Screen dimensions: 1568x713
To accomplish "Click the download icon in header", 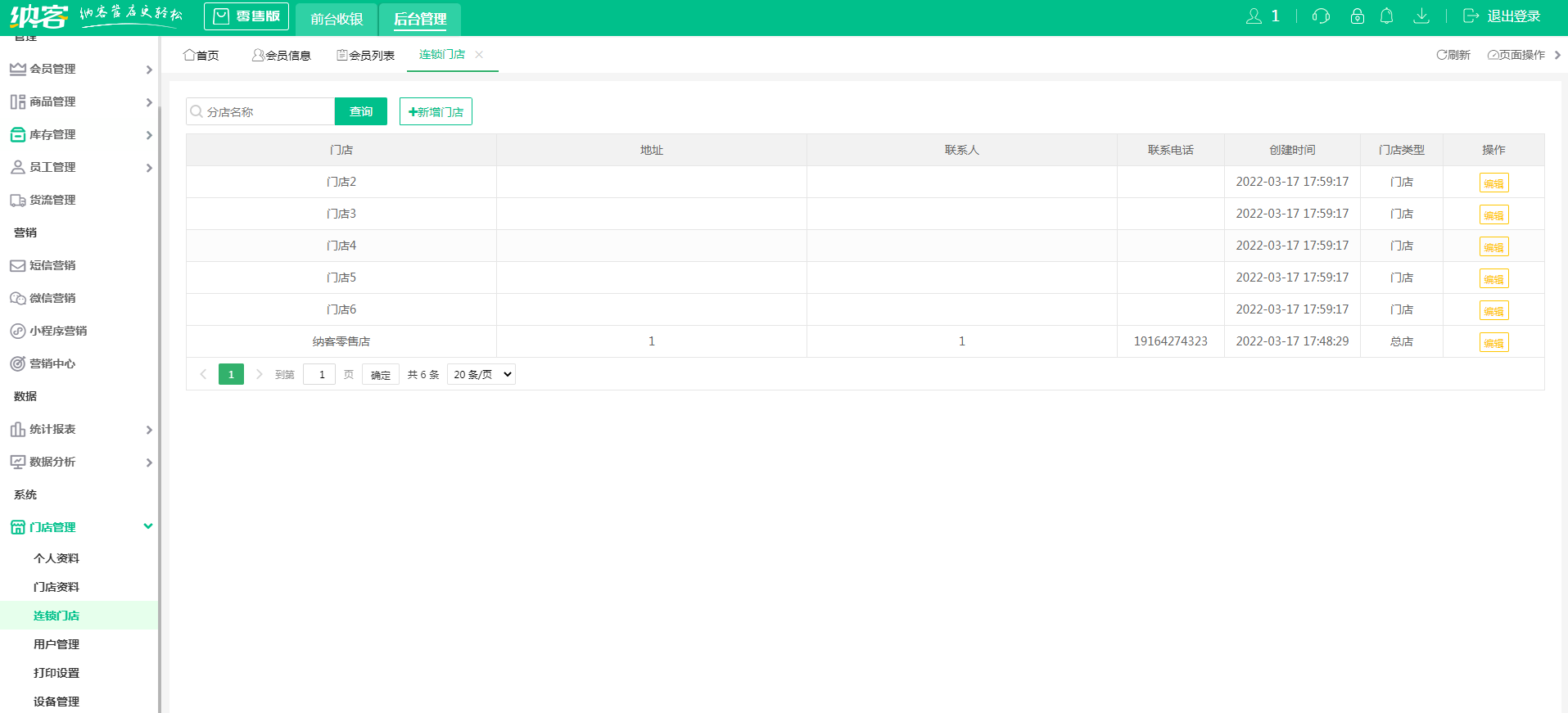I will [x=1421, y=16].
